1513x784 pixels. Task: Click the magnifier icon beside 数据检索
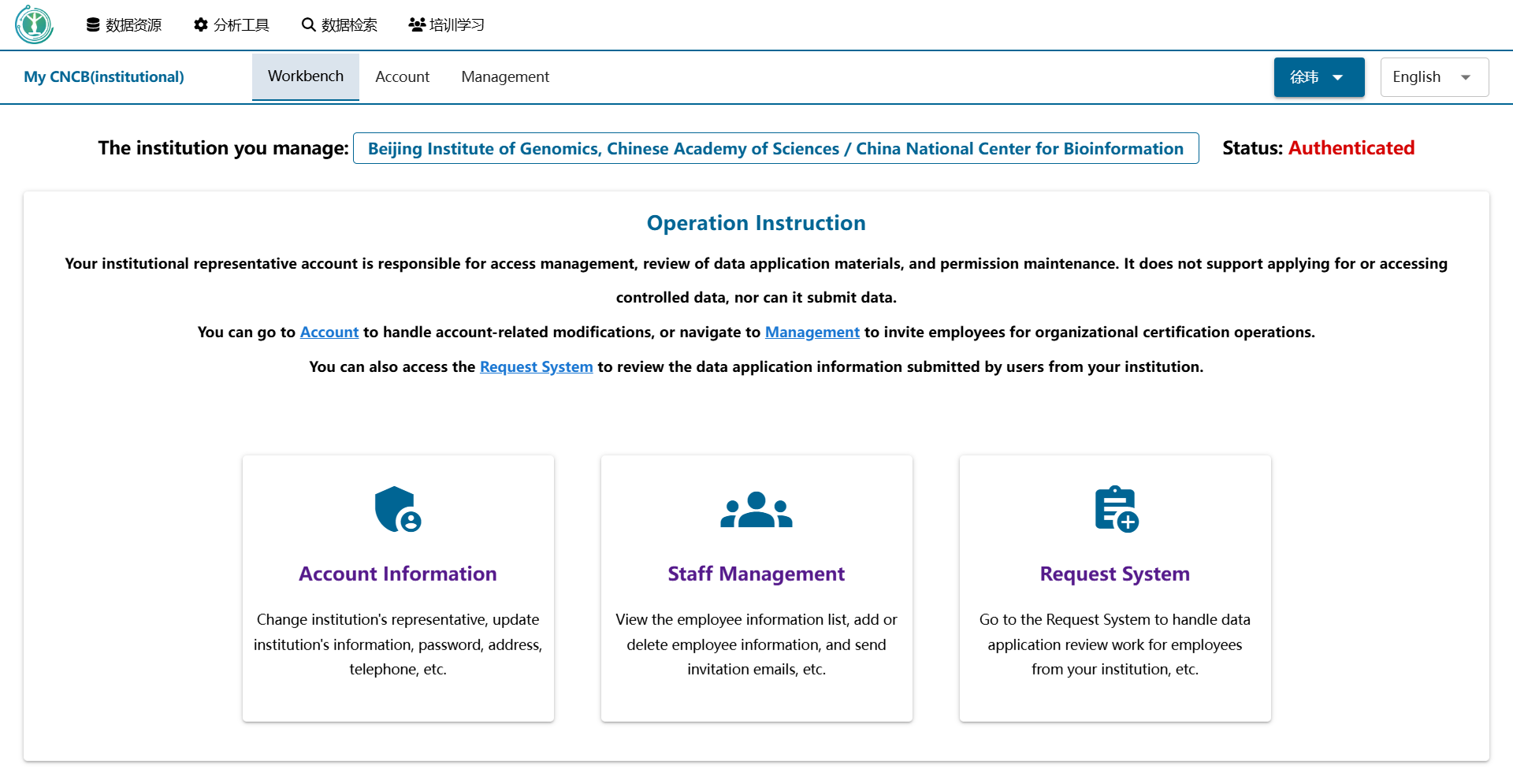point(309,25)
